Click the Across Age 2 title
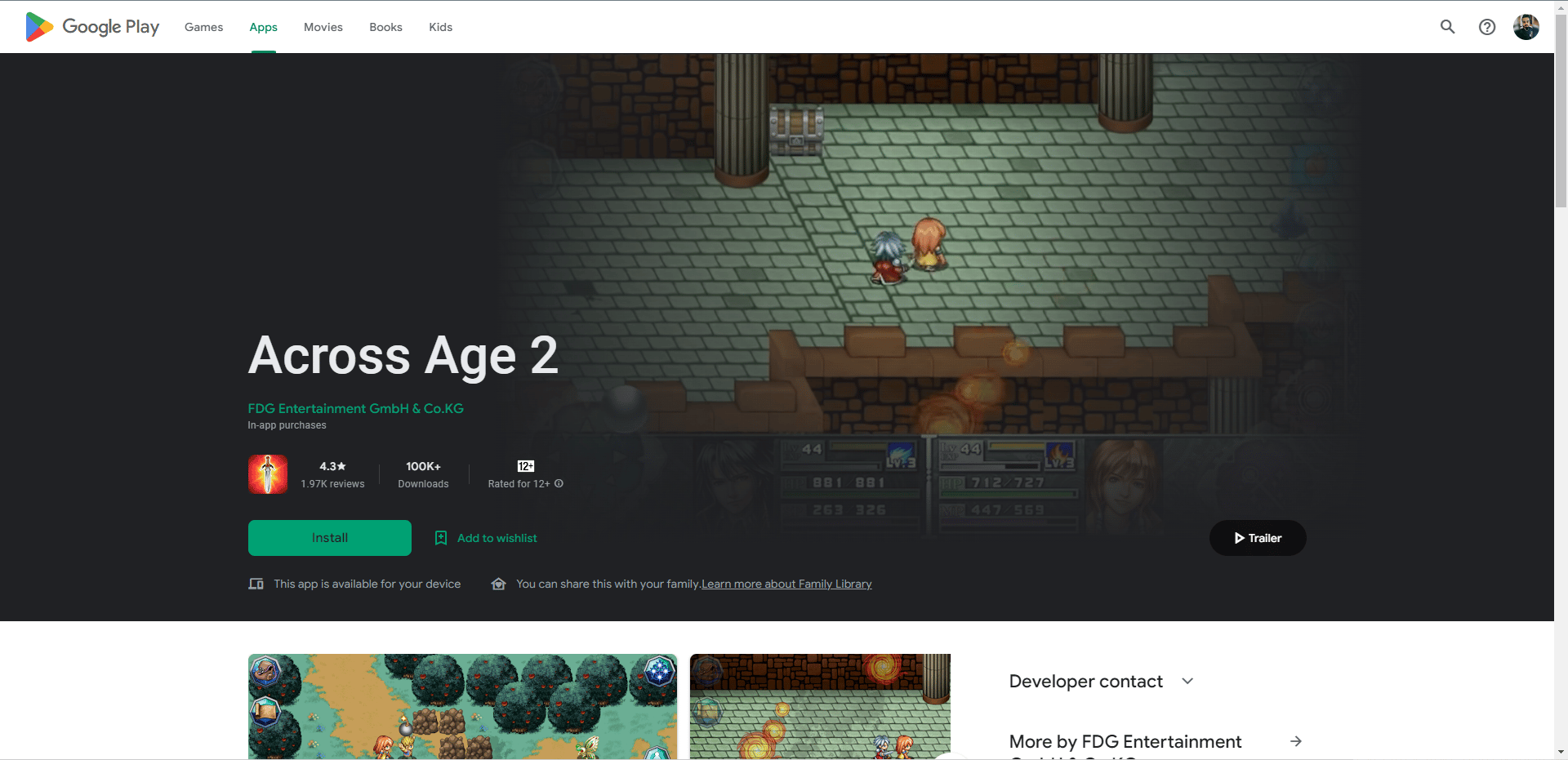The image size is (1568, 760). [403, 356]
